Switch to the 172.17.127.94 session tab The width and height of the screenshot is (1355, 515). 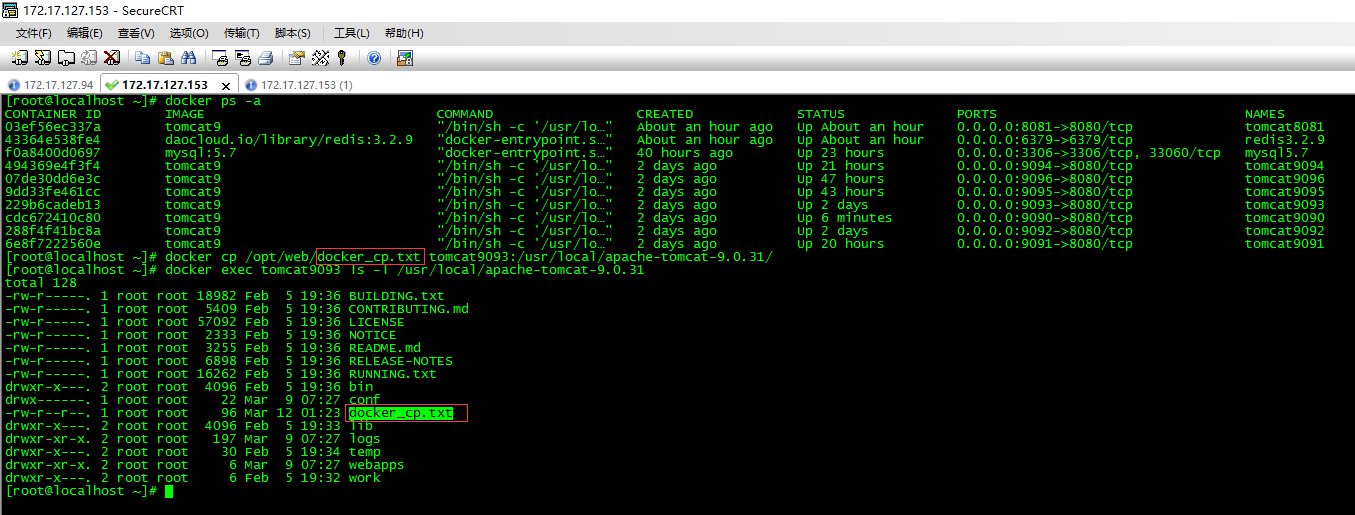point(50,85)
